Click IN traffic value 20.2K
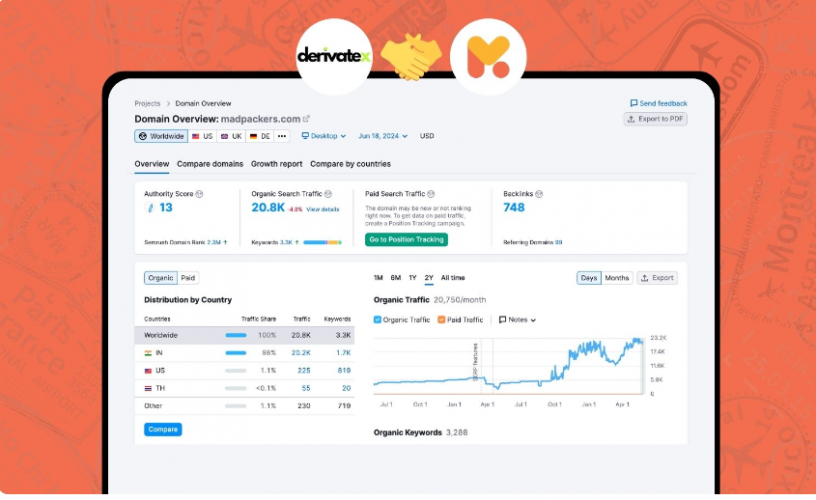816x500 pixels. tap(301, 353)
